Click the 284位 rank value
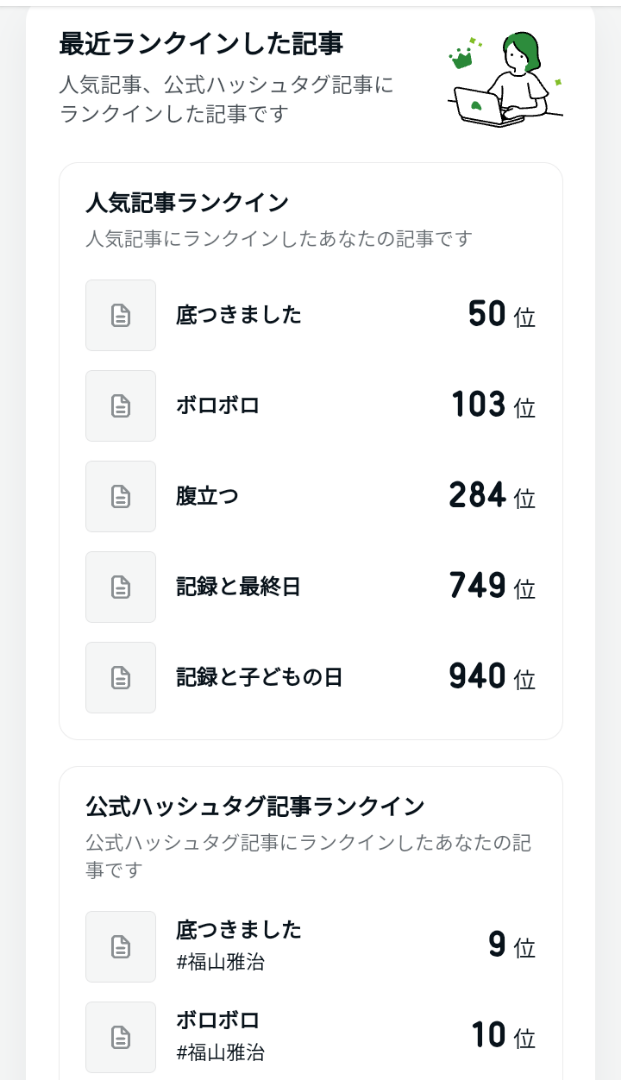621x1080 pixels. (x=491, y=496)
